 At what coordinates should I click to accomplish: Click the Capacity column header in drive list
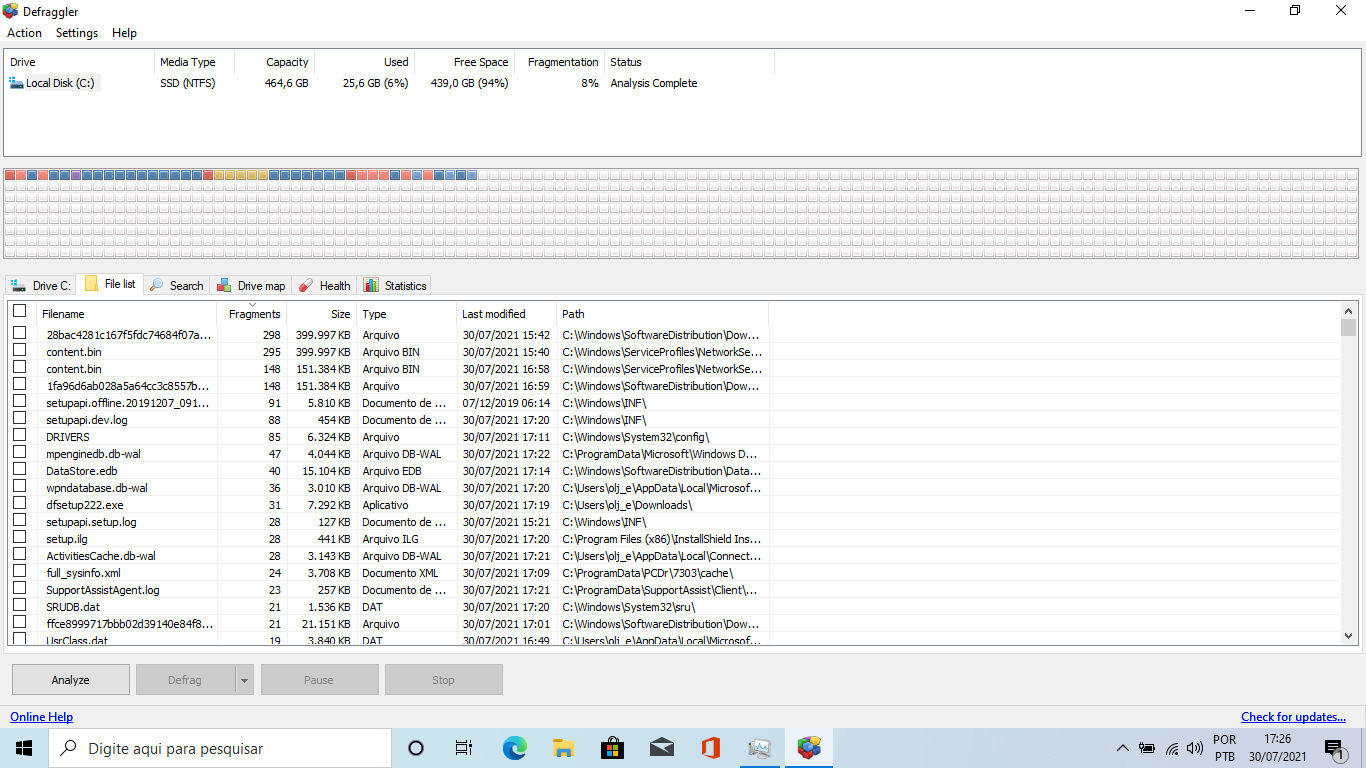(275, 62)
